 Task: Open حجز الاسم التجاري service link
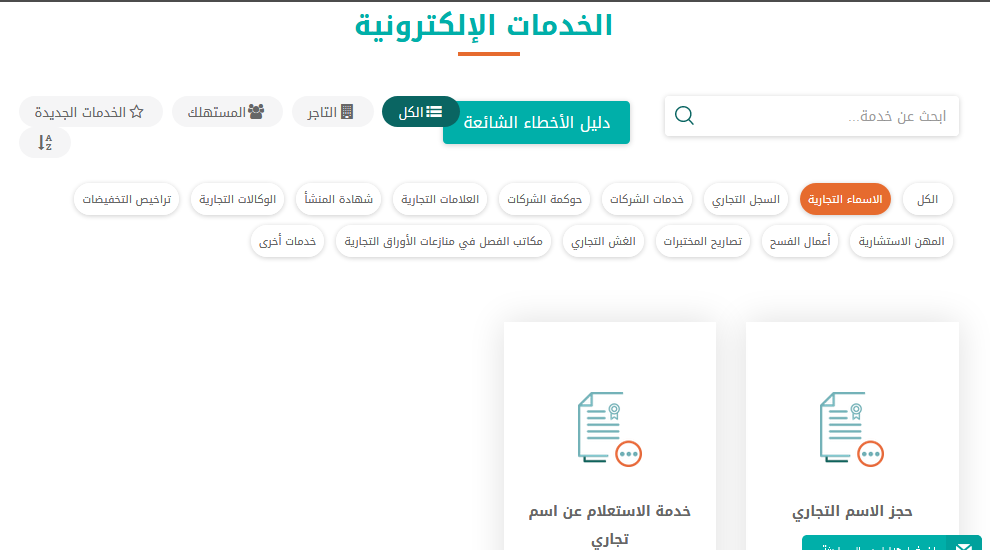pyautogui.click(x=852, y=511)
